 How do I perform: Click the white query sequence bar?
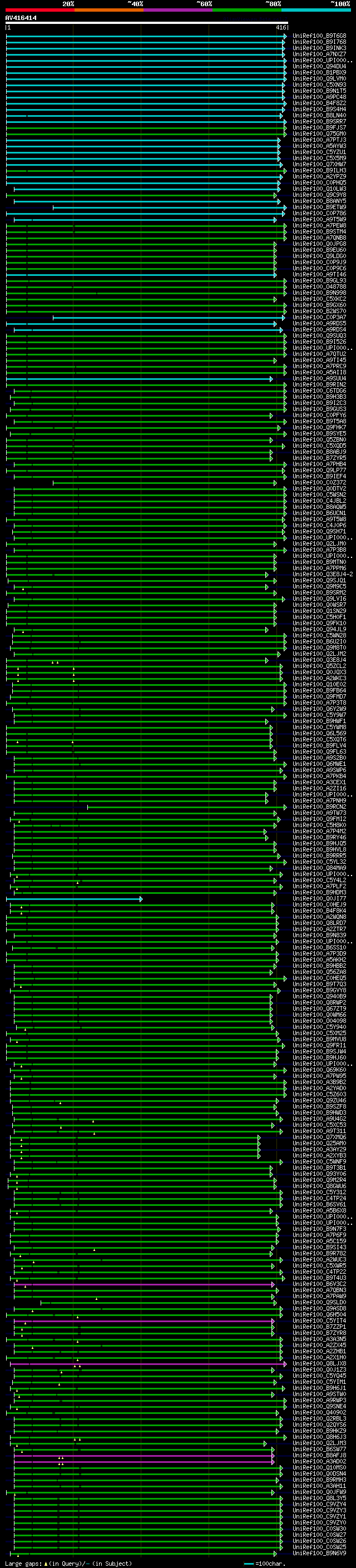[146, 23]
